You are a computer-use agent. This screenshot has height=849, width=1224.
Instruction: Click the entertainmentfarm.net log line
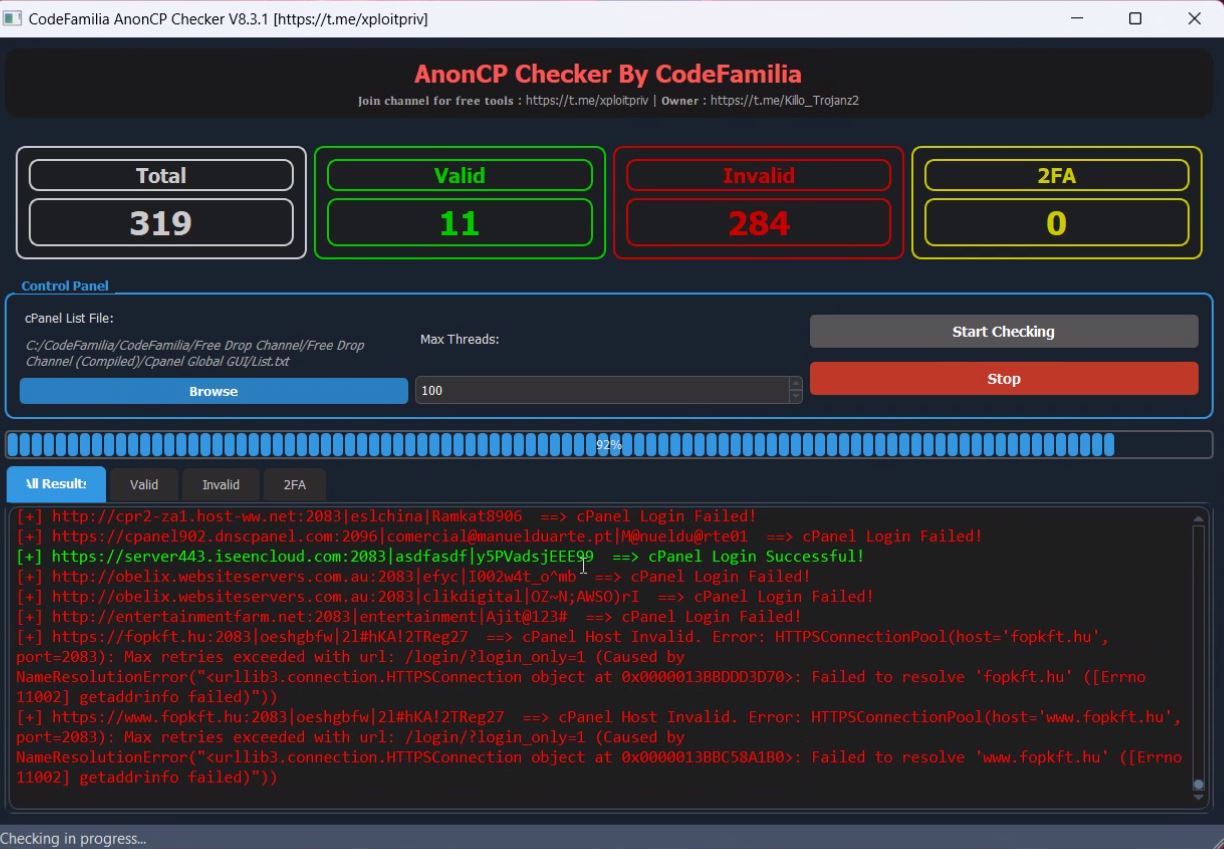409,616
